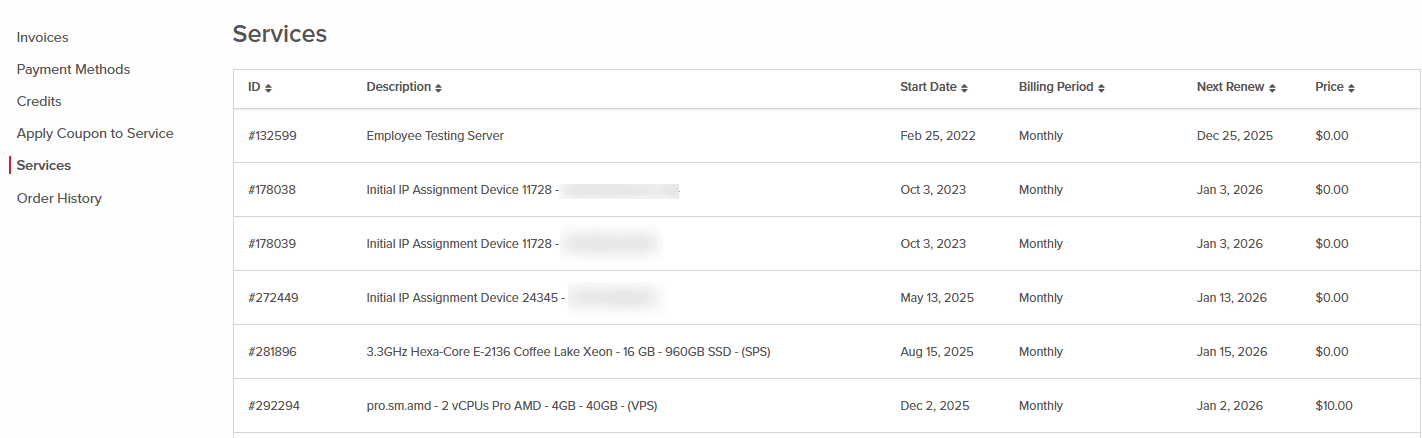Viewport: 1422px width, 438px height.
Task: Click the Billing Period sort icon
Action: pos(1101,88)
